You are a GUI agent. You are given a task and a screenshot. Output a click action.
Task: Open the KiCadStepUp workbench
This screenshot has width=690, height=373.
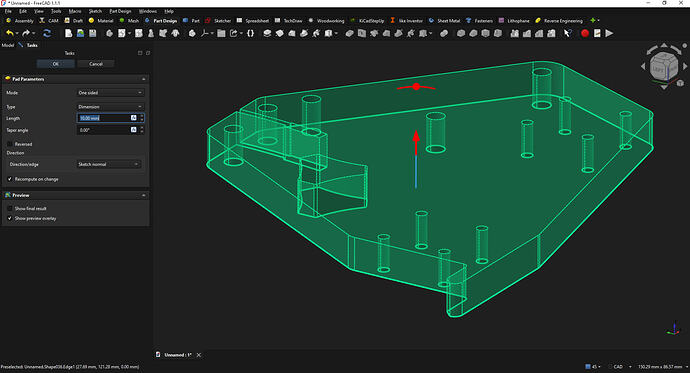(x=367, y=21)
